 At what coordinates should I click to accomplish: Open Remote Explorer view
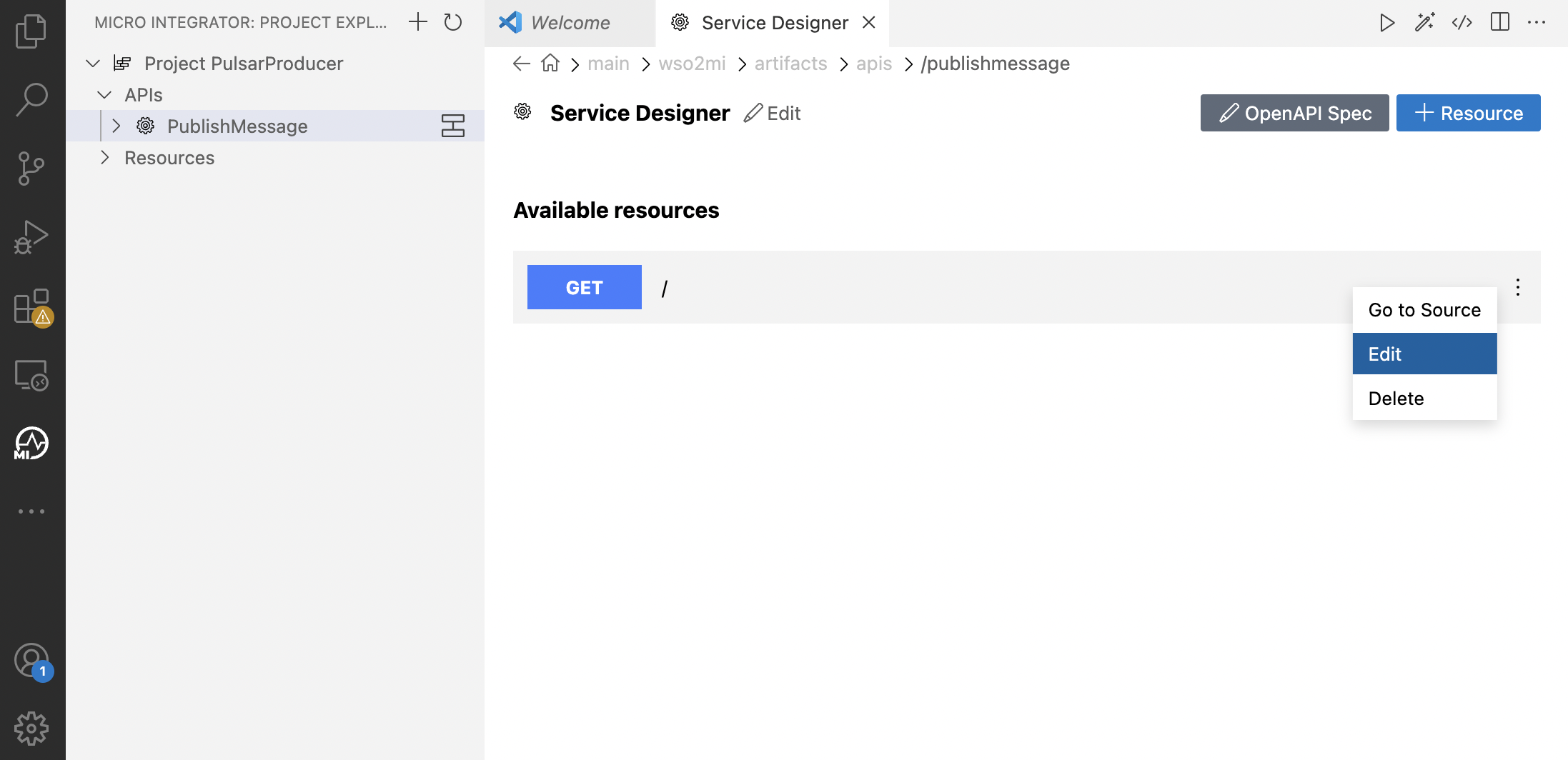(31, 374)
